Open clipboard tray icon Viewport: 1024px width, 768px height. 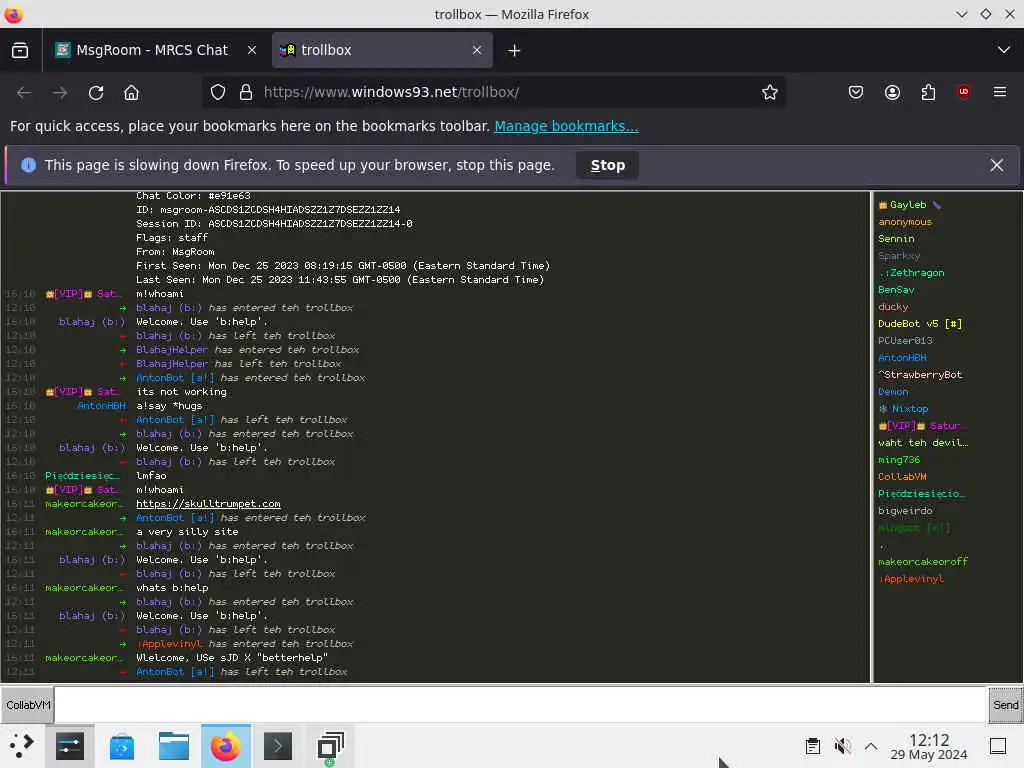(812, 746)
